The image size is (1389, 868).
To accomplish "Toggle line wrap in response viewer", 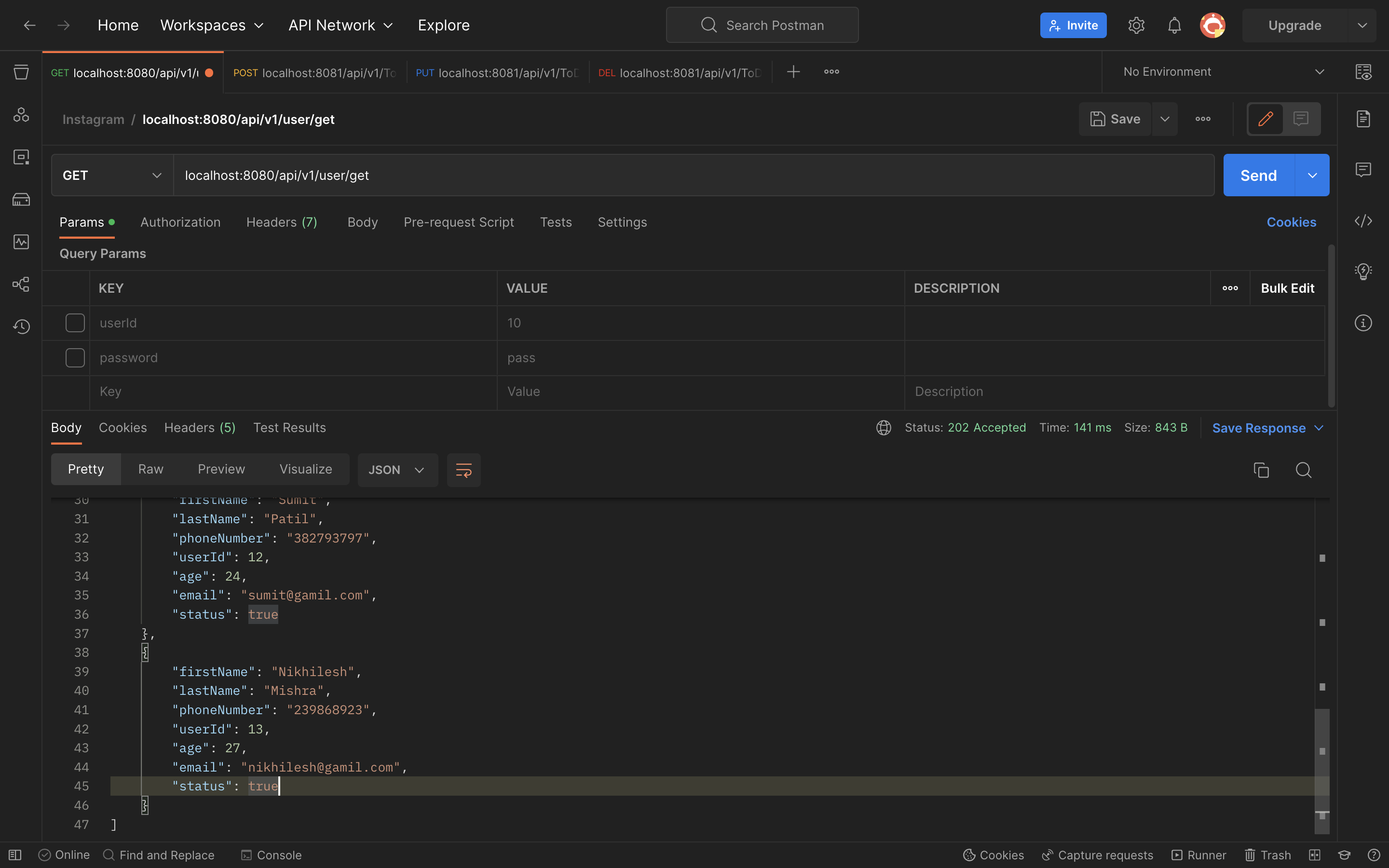I will (x=463, y=470).
